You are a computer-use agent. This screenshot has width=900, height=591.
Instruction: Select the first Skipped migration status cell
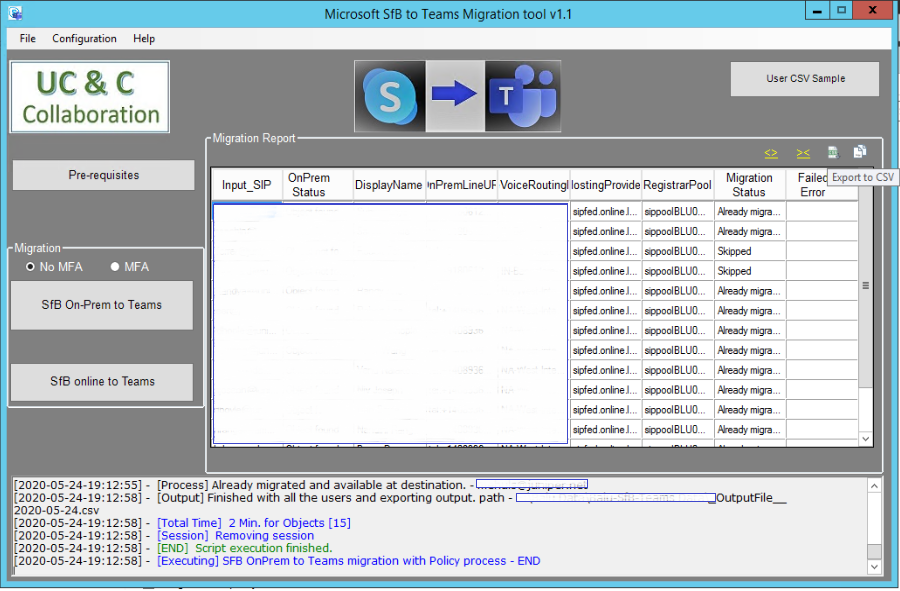(750, 251)
